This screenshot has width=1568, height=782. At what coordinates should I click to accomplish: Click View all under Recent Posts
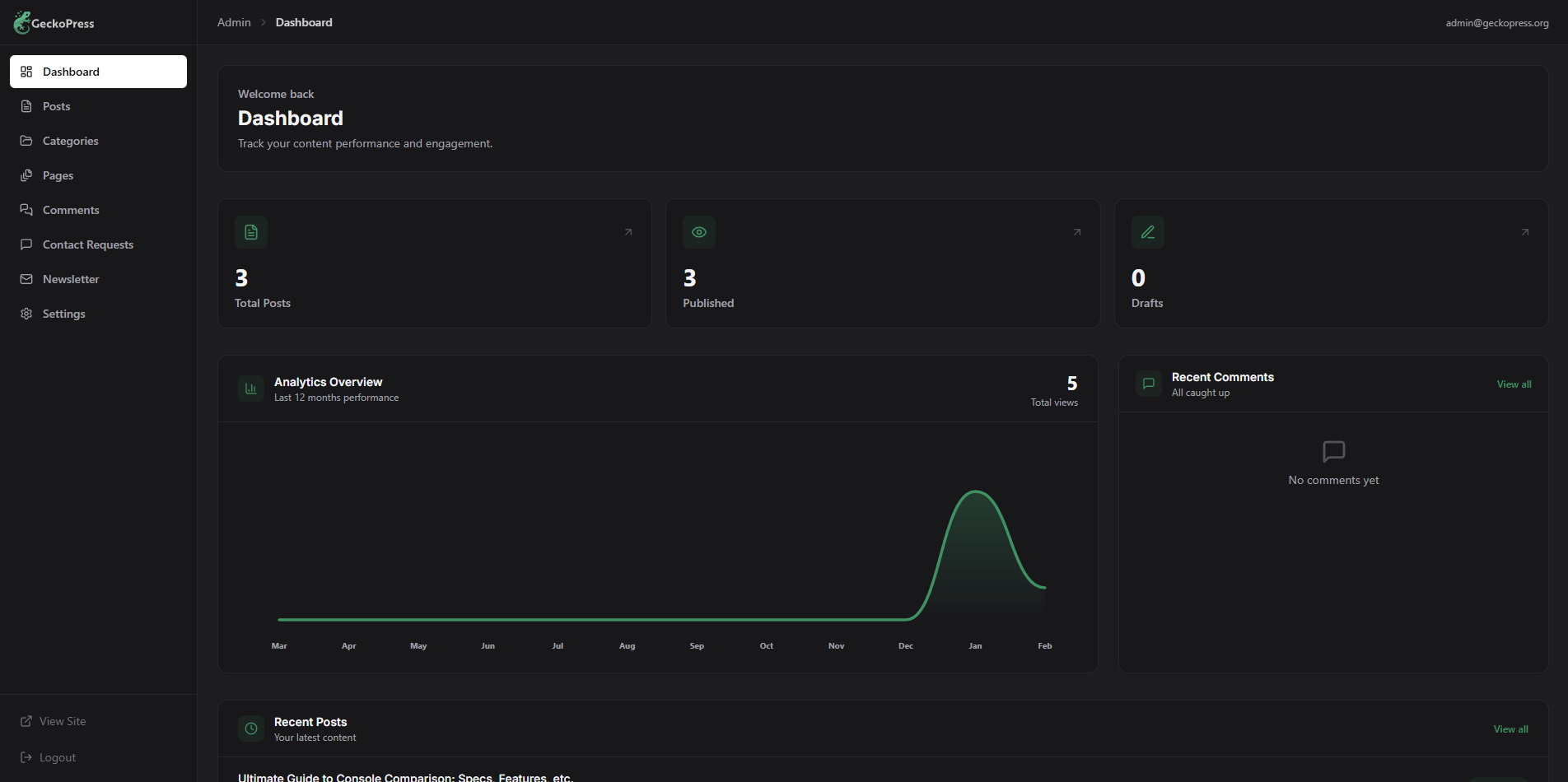coord(1510,728)
